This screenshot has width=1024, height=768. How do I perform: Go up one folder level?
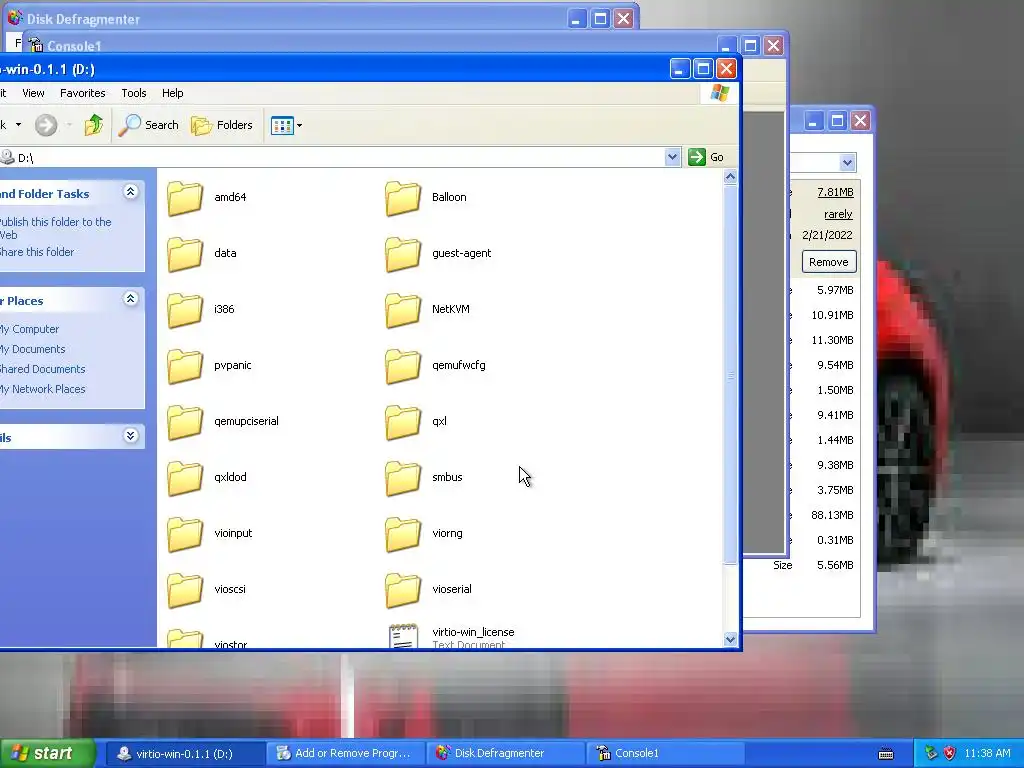(93, 125)
